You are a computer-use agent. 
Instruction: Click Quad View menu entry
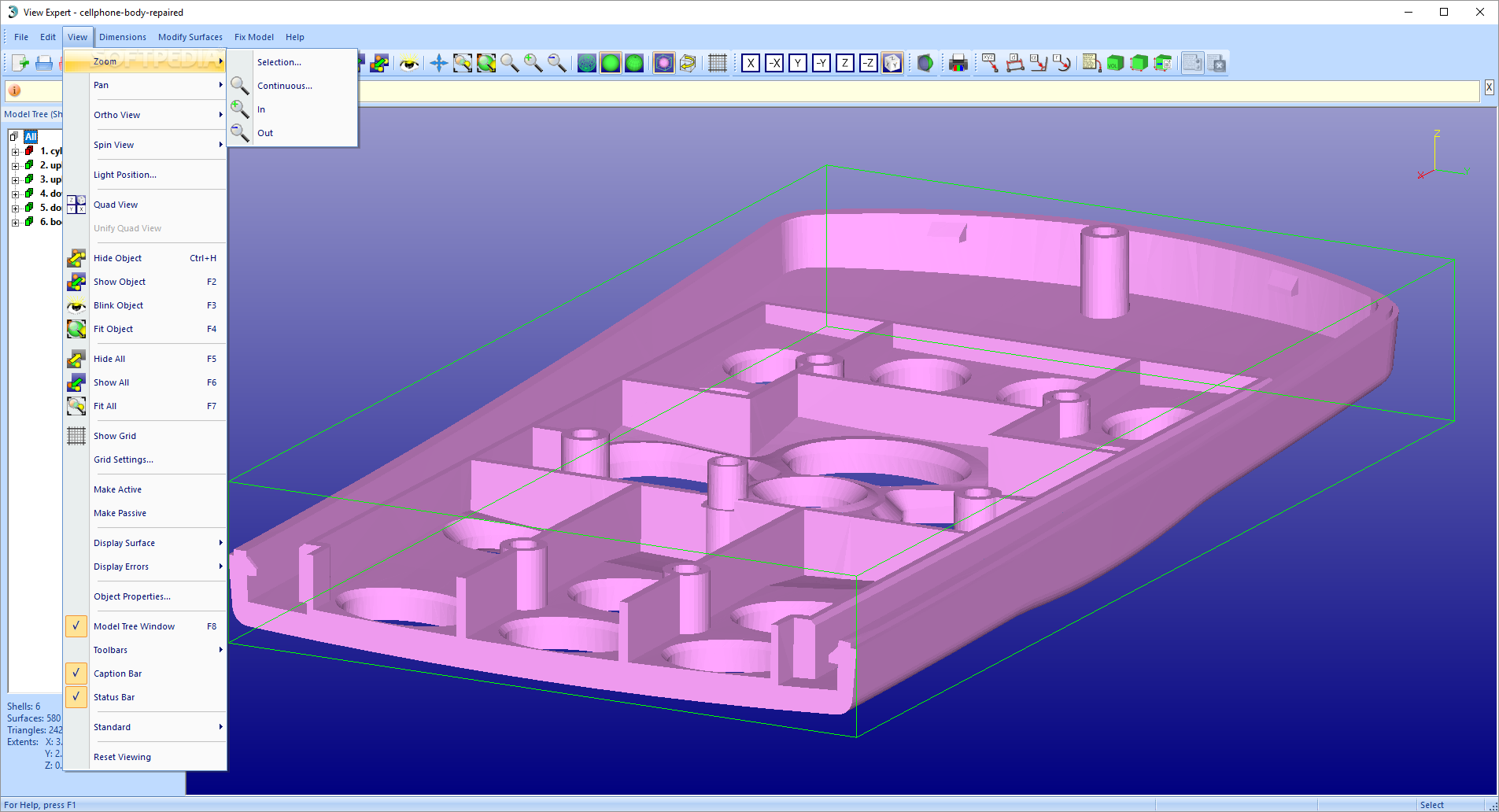[x=145, y=205]
